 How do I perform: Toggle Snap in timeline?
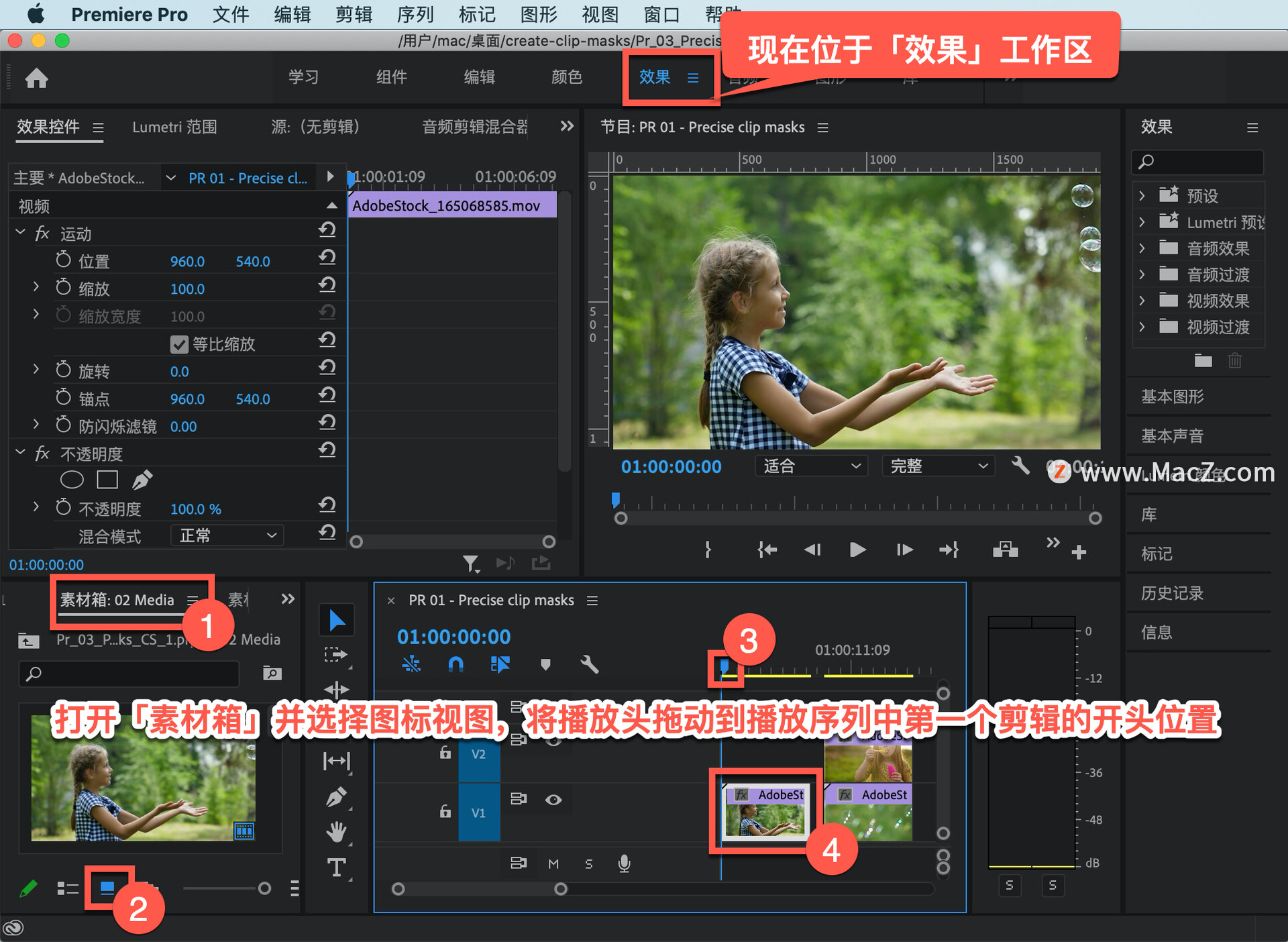coord(455,664)
